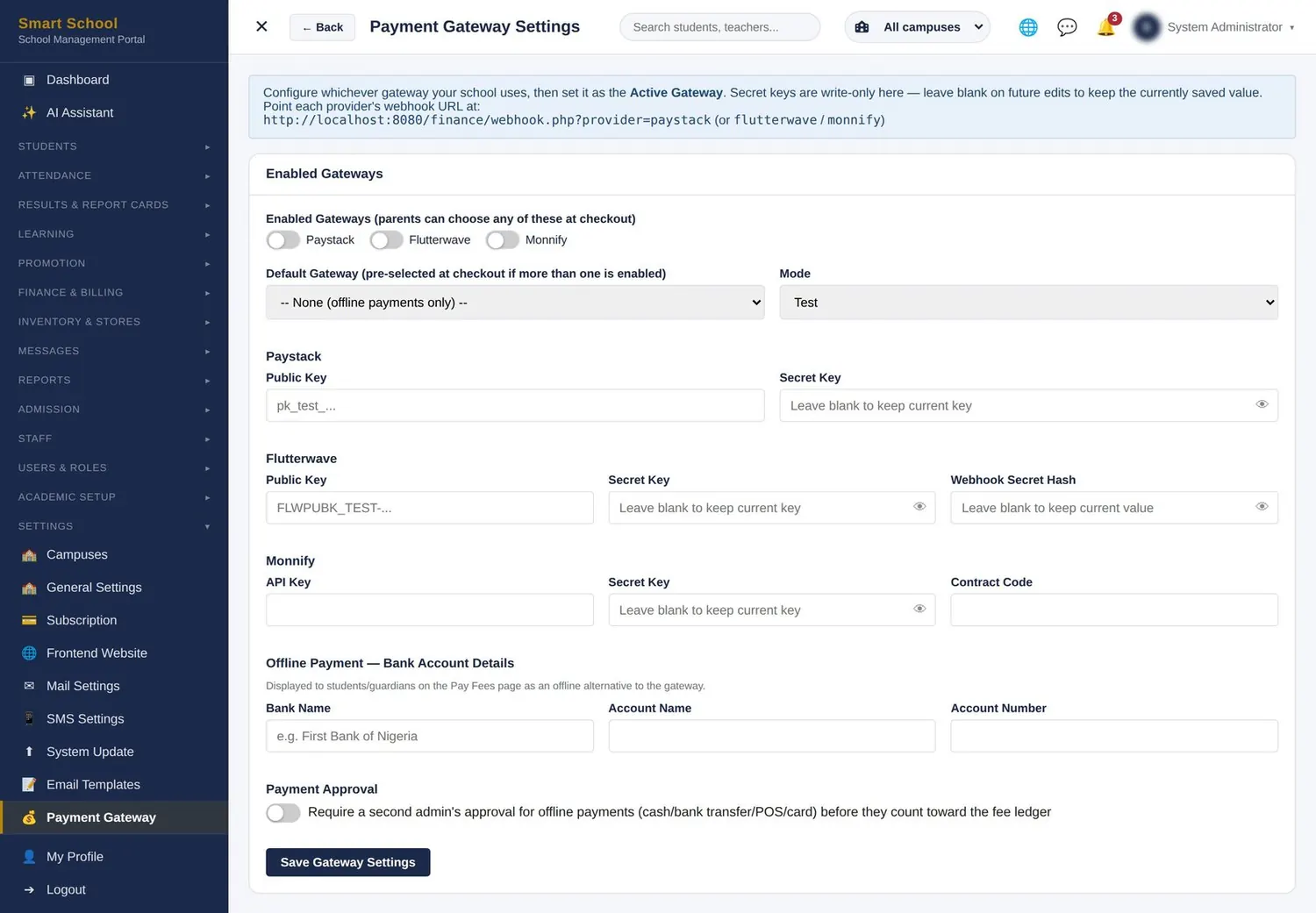Enable the Flutterwave gateway toggle

pos(386,239)
